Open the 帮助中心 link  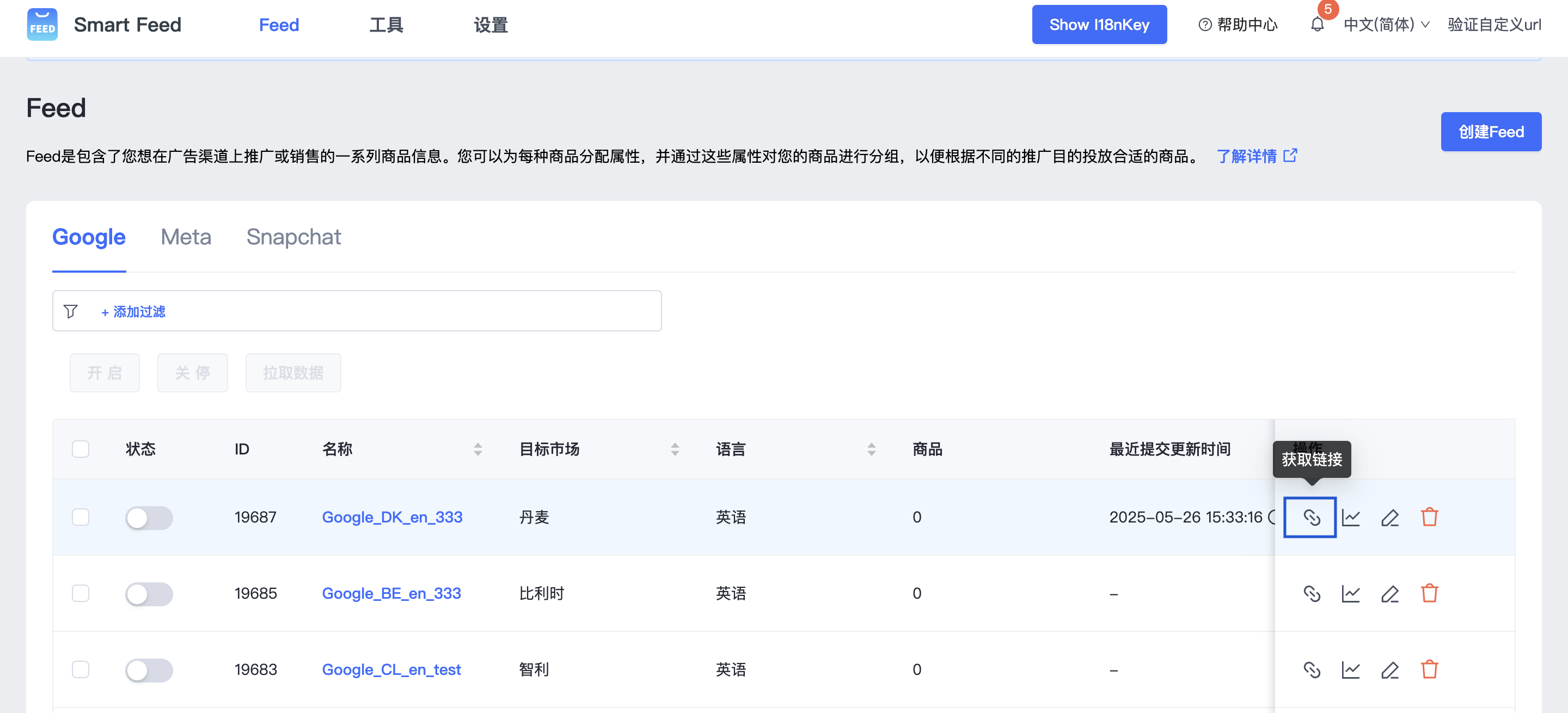[1247, 25]
